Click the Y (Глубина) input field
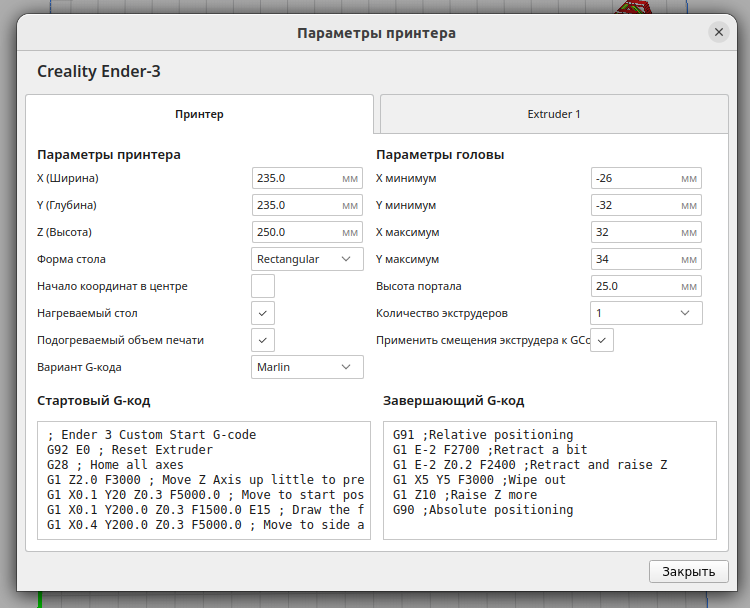Screen dimensions: 750x608 click(x=307, y=205)
